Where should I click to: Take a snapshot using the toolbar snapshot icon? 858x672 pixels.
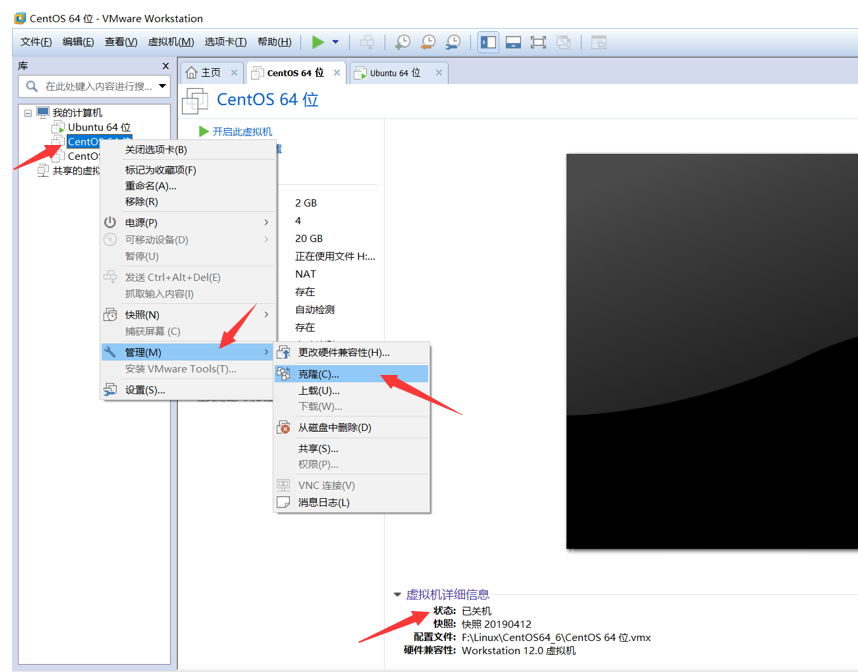click(x=403, y=42)
